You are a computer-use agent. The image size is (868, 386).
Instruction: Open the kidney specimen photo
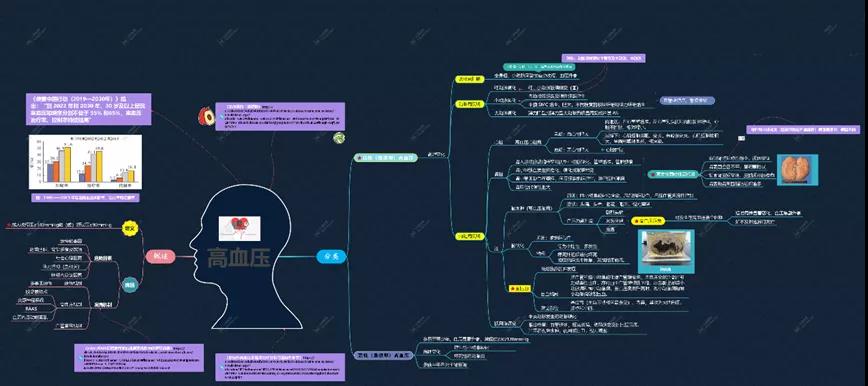[x=797, y=170]
